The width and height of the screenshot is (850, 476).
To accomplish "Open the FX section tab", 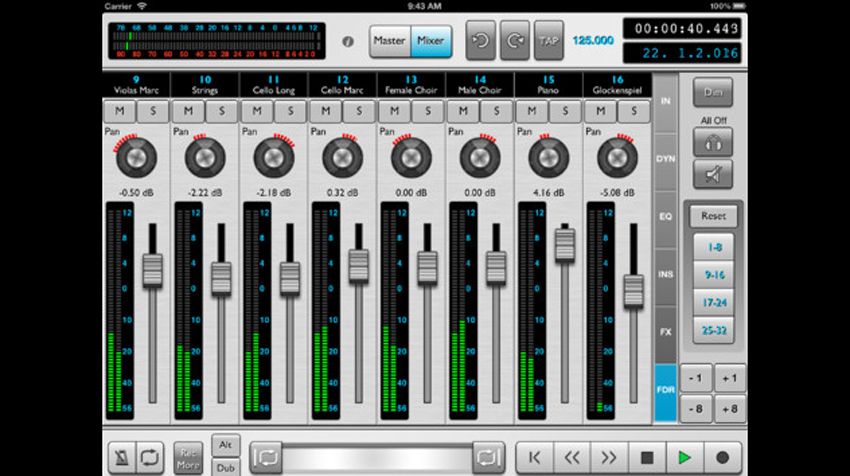I will (x=666, y=332).
